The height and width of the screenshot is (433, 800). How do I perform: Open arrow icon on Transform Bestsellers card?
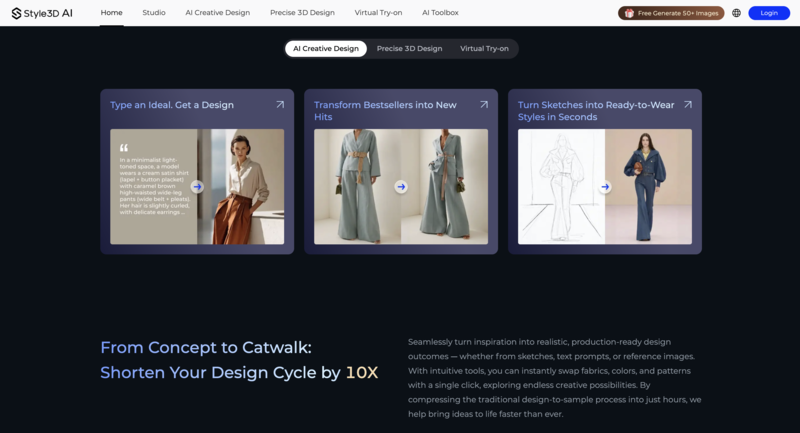click(484, 104)
